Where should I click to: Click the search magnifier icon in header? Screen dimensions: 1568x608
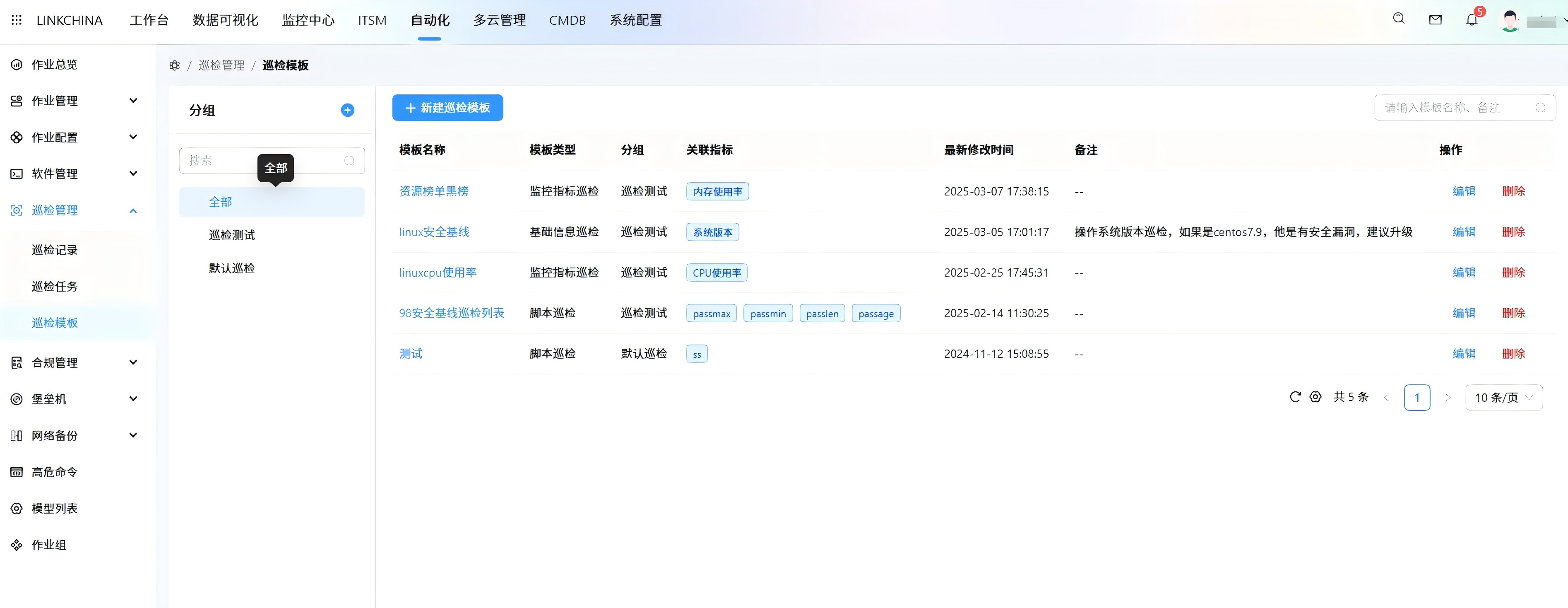[x=1399, y=18]
